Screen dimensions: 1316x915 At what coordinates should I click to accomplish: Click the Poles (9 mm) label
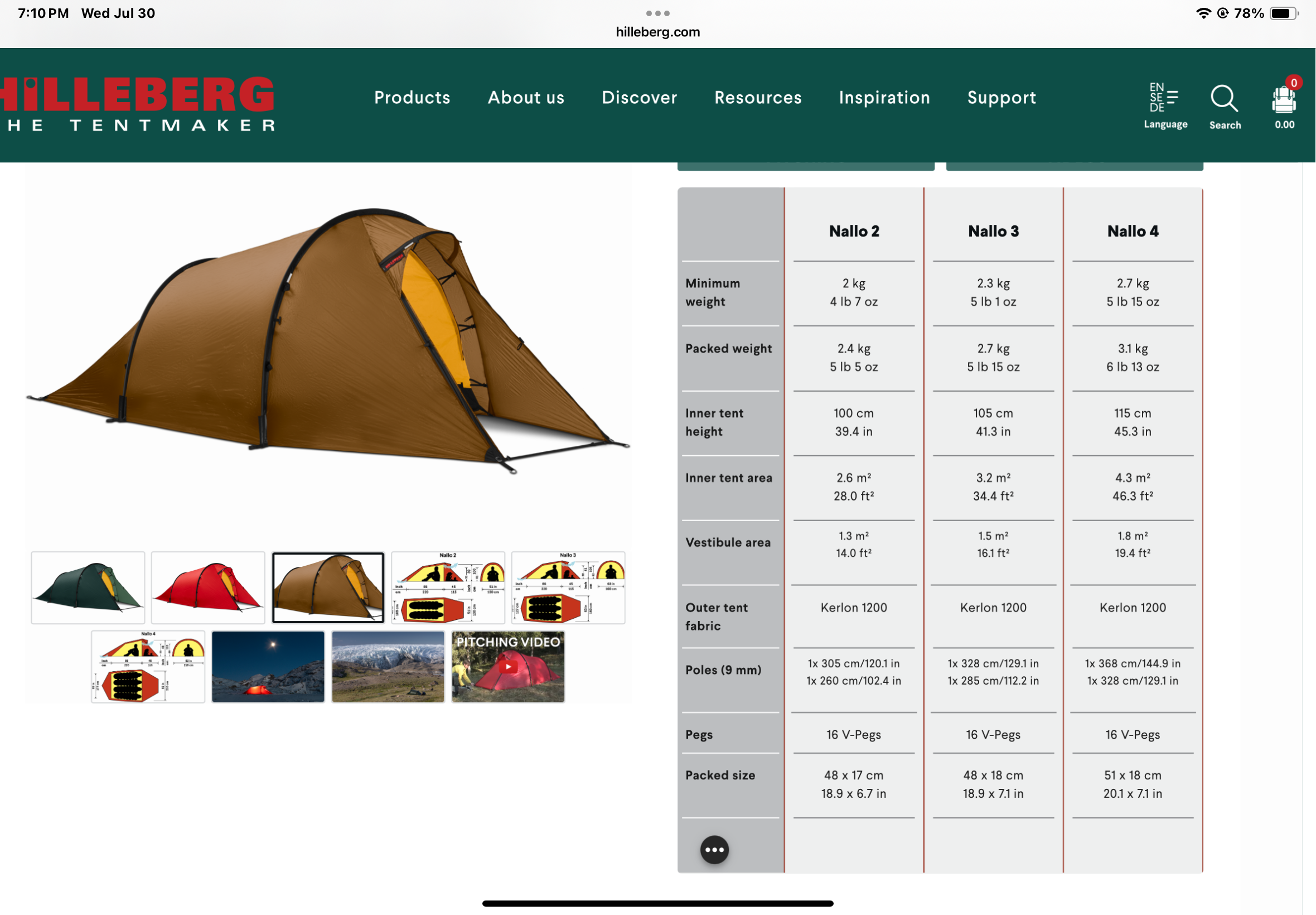coord(723,670)
